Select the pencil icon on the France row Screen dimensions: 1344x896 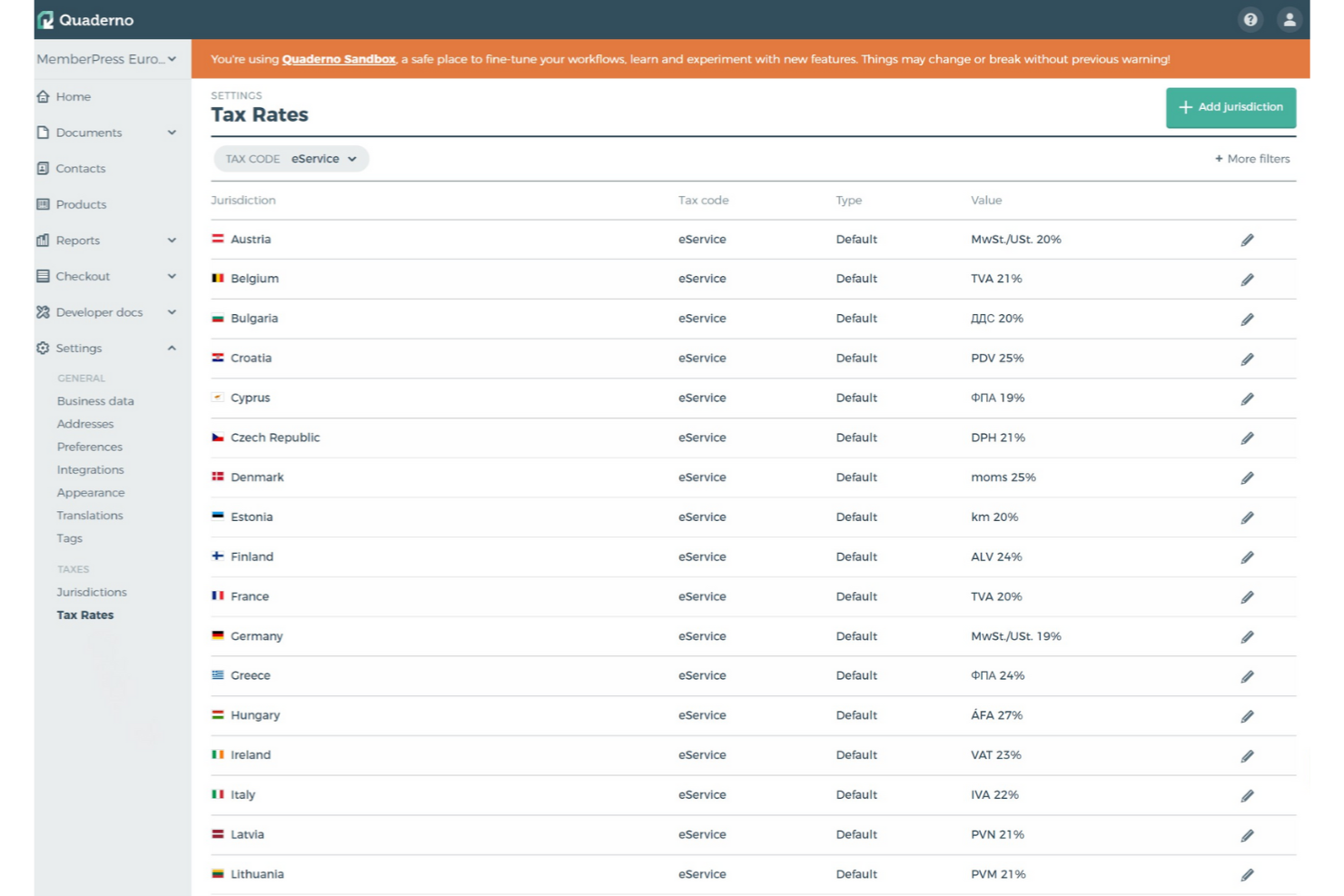(x=1247, y=596)
